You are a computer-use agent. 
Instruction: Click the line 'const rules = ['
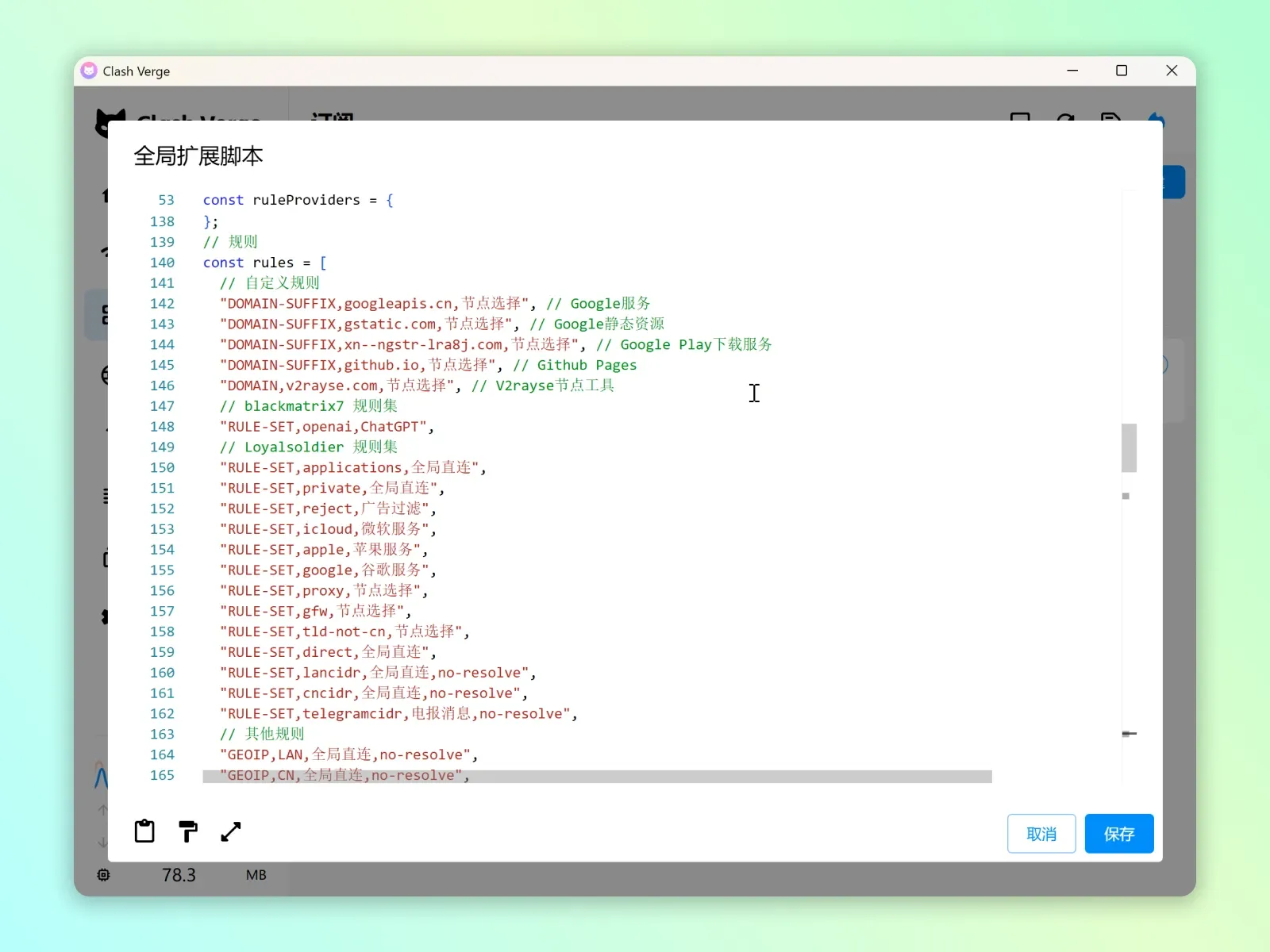pos(264,263)
